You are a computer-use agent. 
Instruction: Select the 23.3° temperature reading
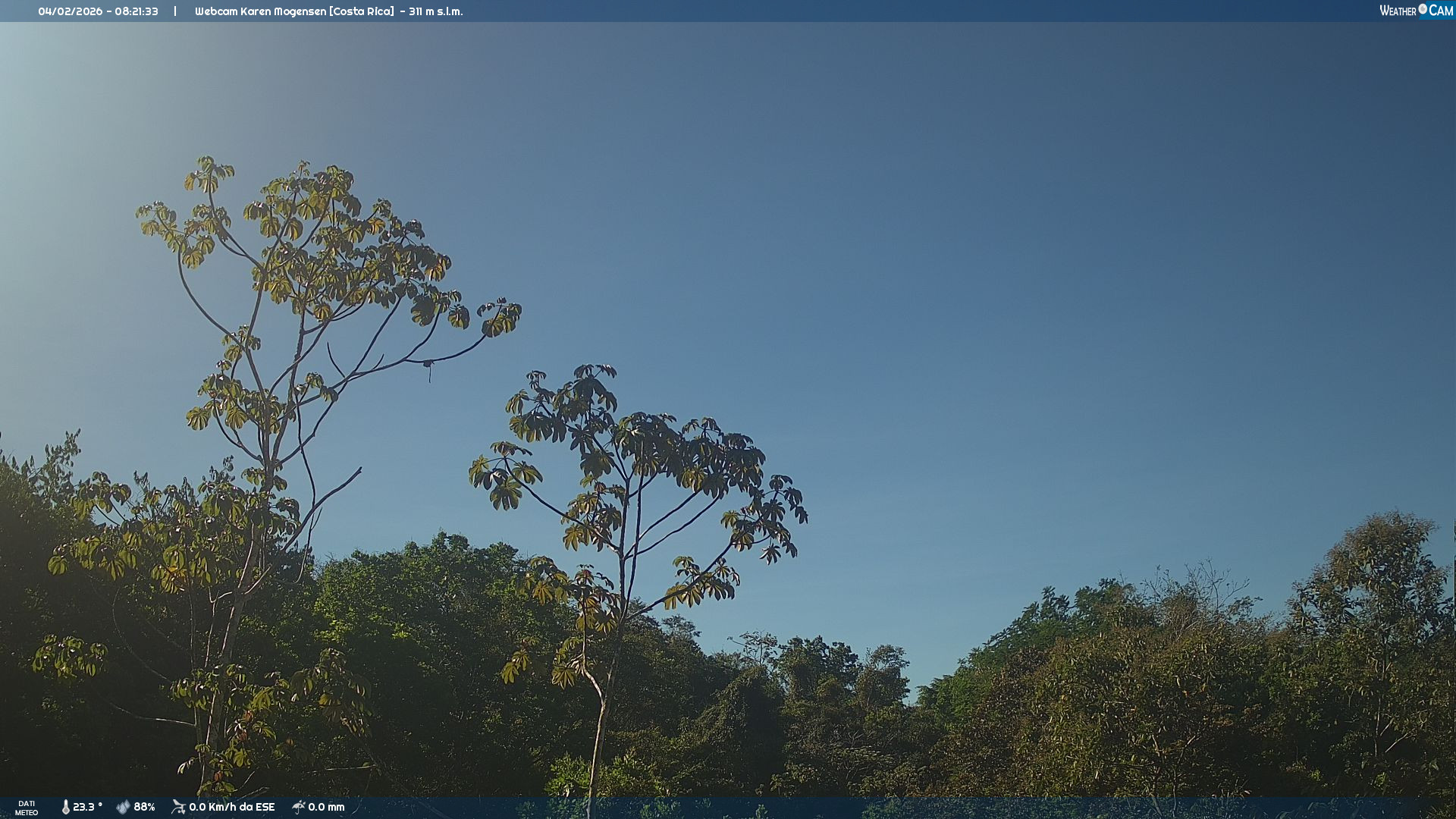[87, 807]
